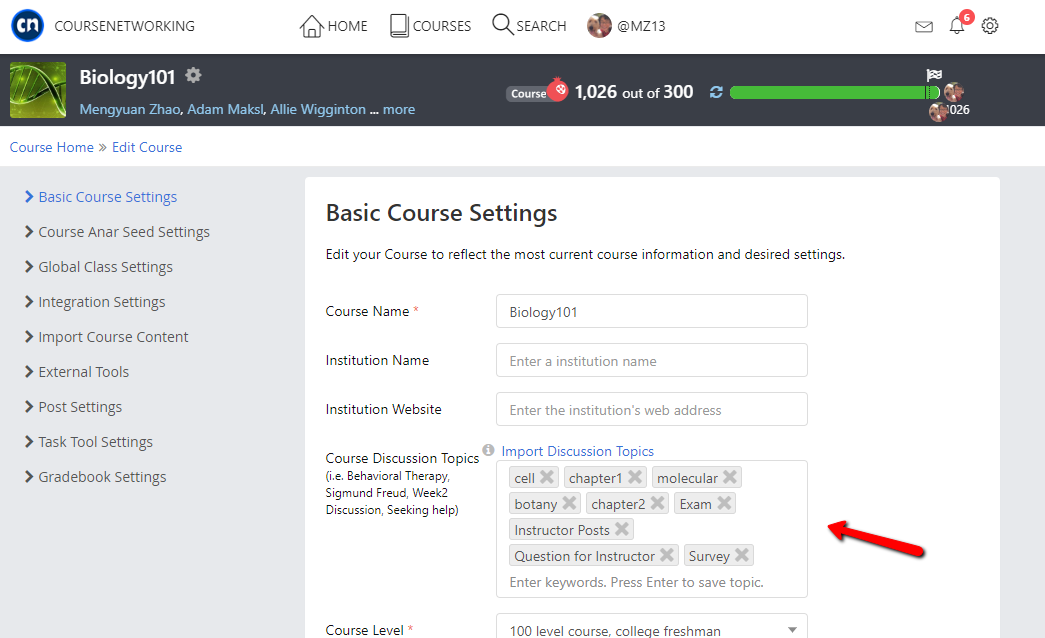The height and width of the screenshot is (638, 1045).
Task: Go to Home via house icon
Action: tap(311, 26)
